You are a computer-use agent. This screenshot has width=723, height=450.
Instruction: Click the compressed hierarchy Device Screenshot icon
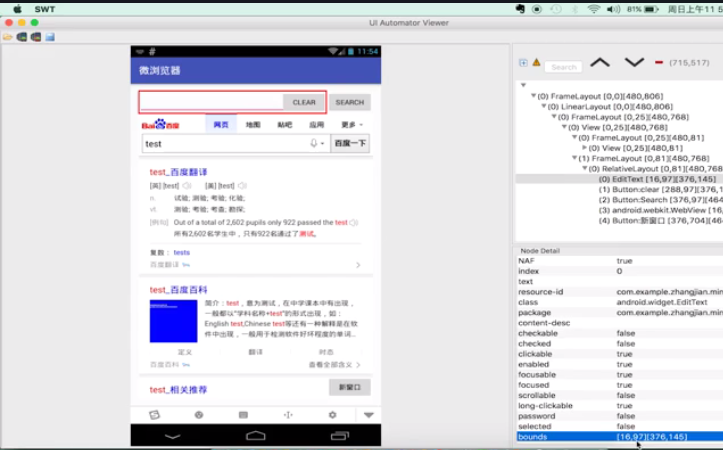click(36, 37)
